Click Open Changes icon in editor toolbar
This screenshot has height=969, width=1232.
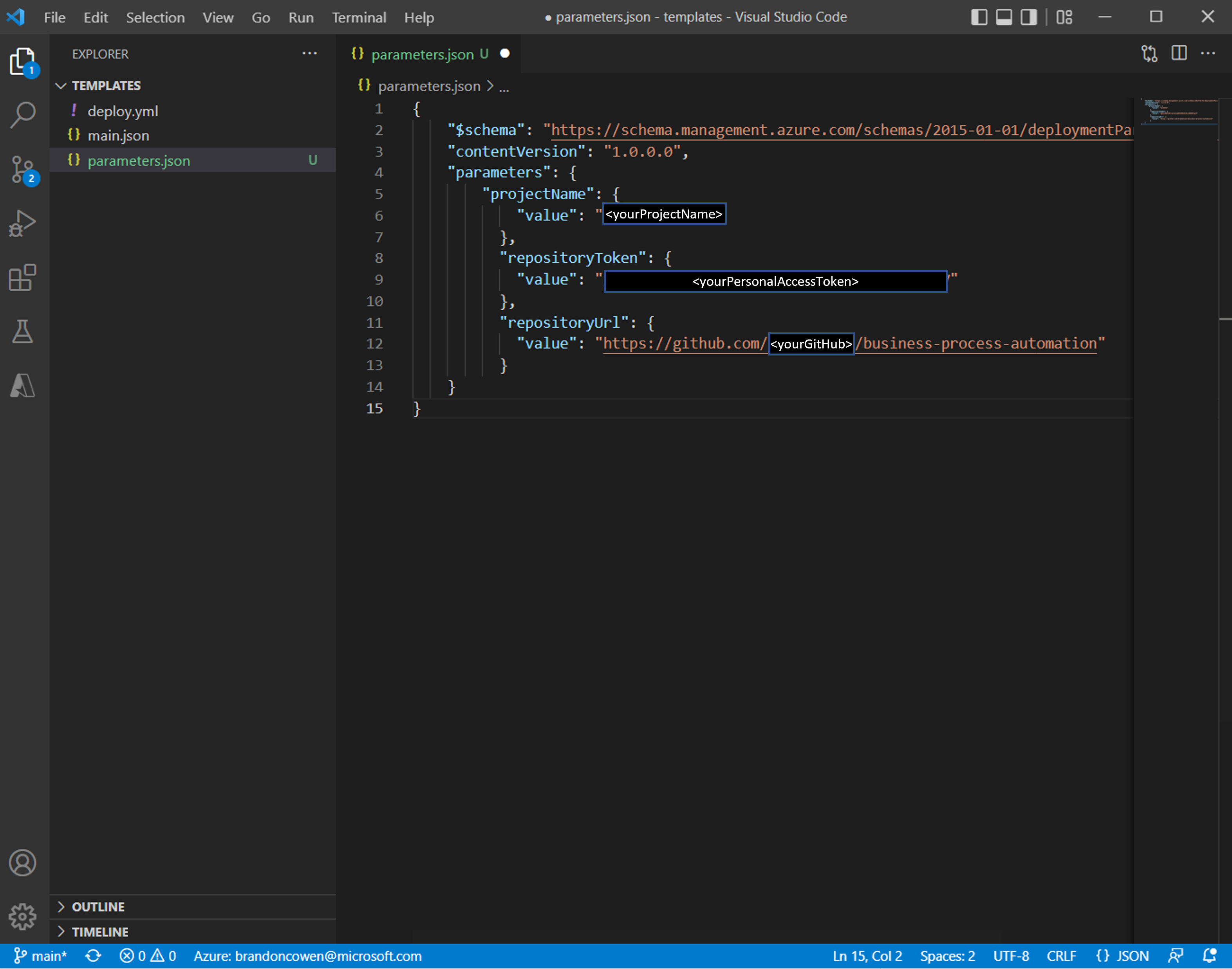tap(1149, 53)
